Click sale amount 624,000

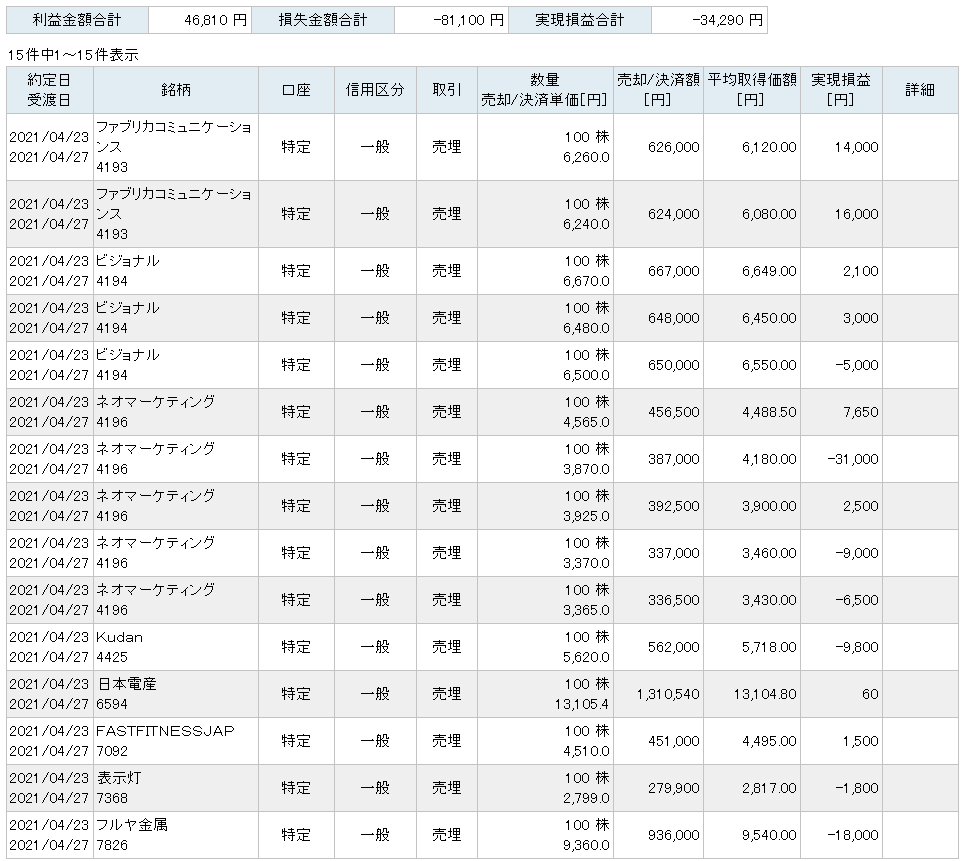tap(674, 214)
